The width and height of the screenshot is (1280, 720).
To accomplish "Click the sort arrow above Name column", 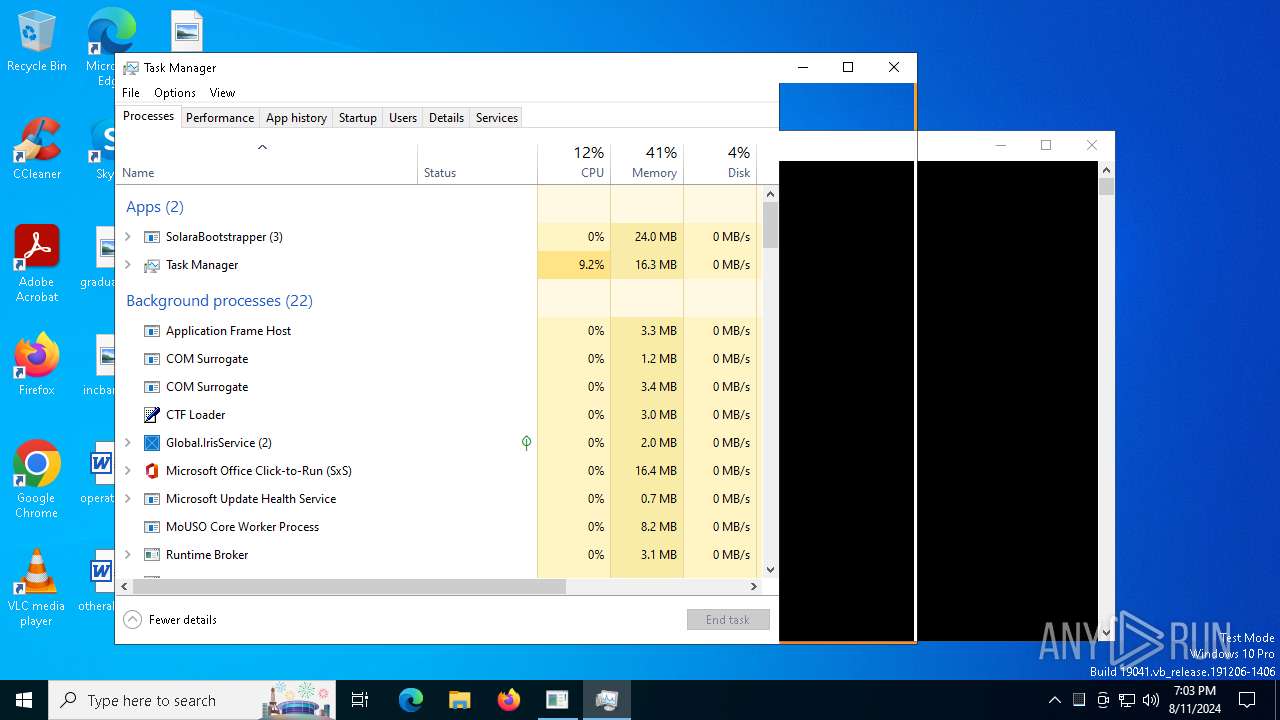I will pos(262,147).
